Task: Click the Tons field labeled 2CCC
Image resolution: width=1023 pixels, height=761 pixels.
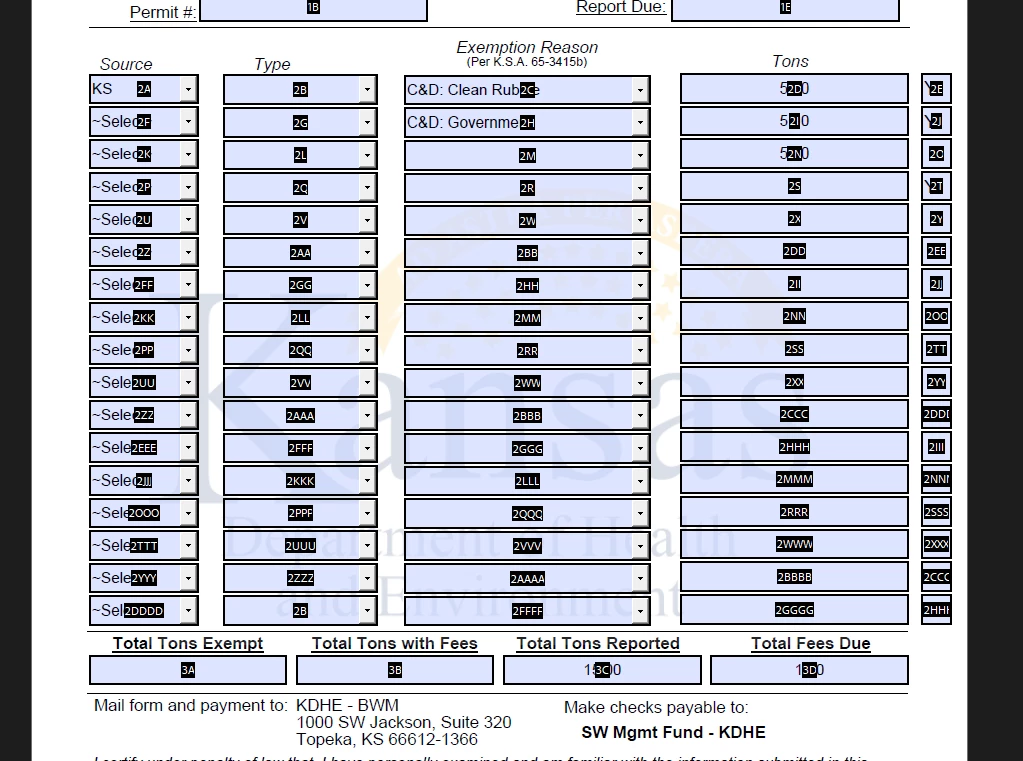Action: pos(794,414)
